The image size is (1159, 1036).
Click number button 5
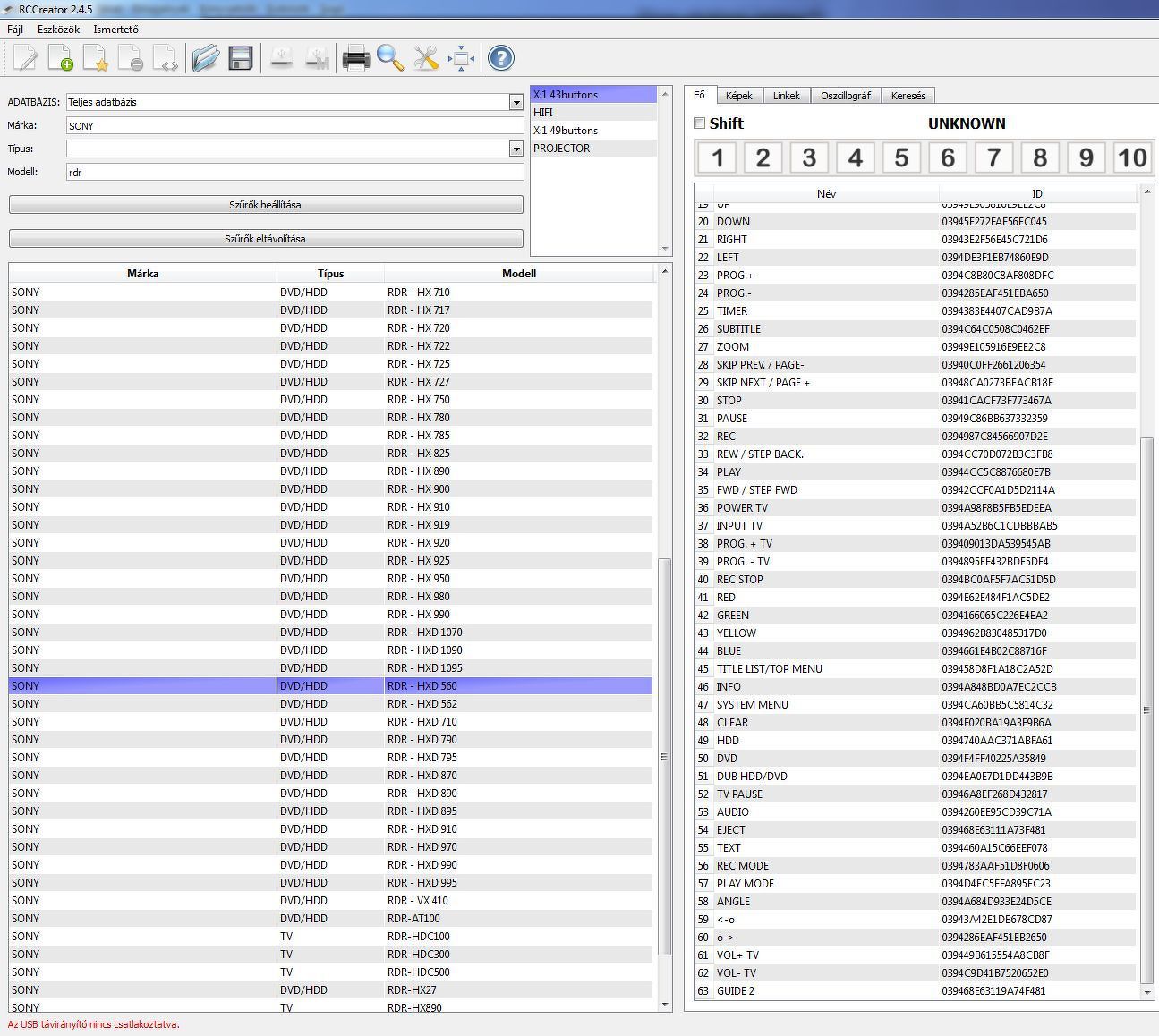[901, 157]
